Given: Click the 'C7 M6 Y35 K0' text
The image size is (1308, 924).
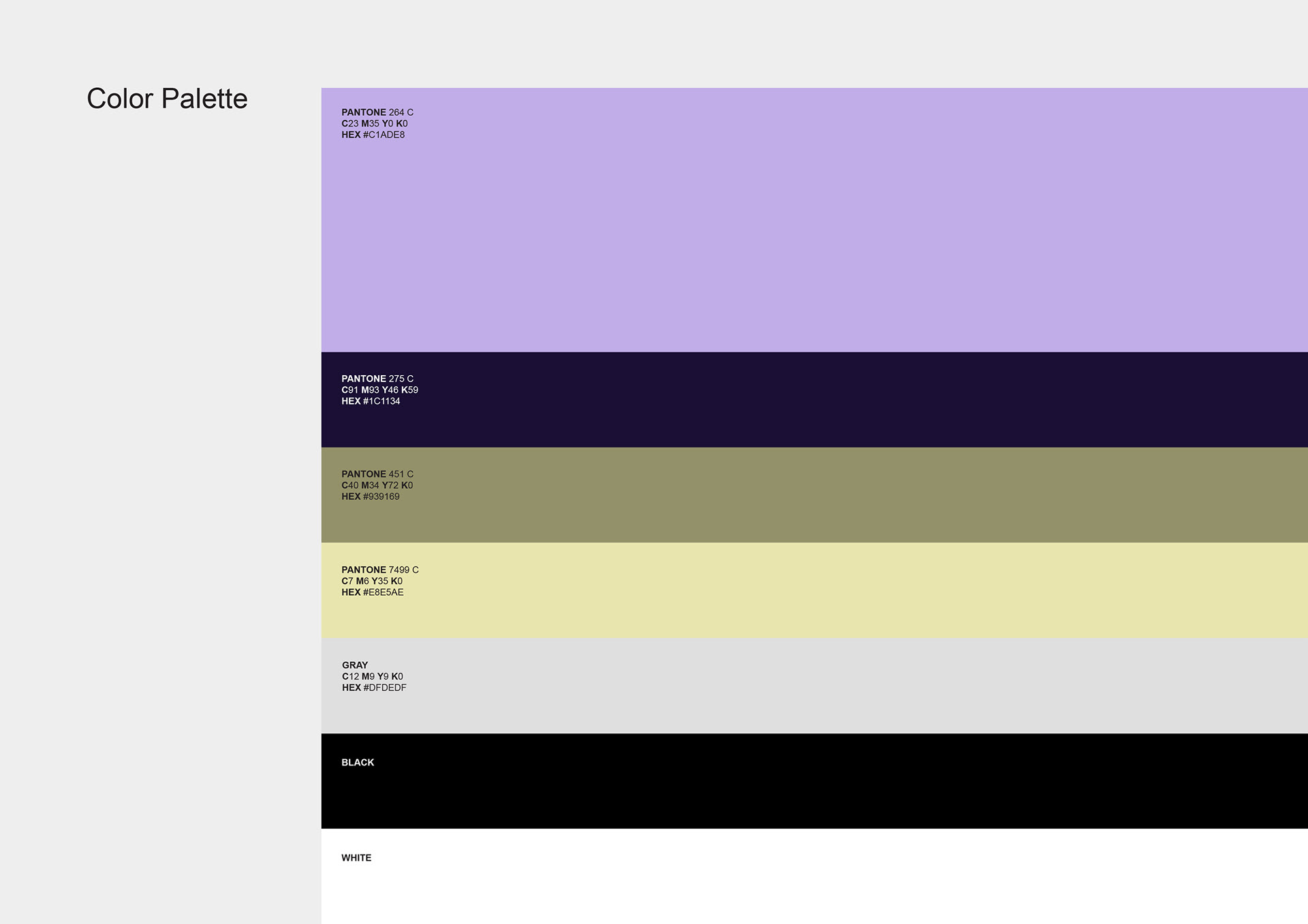Looking at the screenshot, I should point(372,581).
